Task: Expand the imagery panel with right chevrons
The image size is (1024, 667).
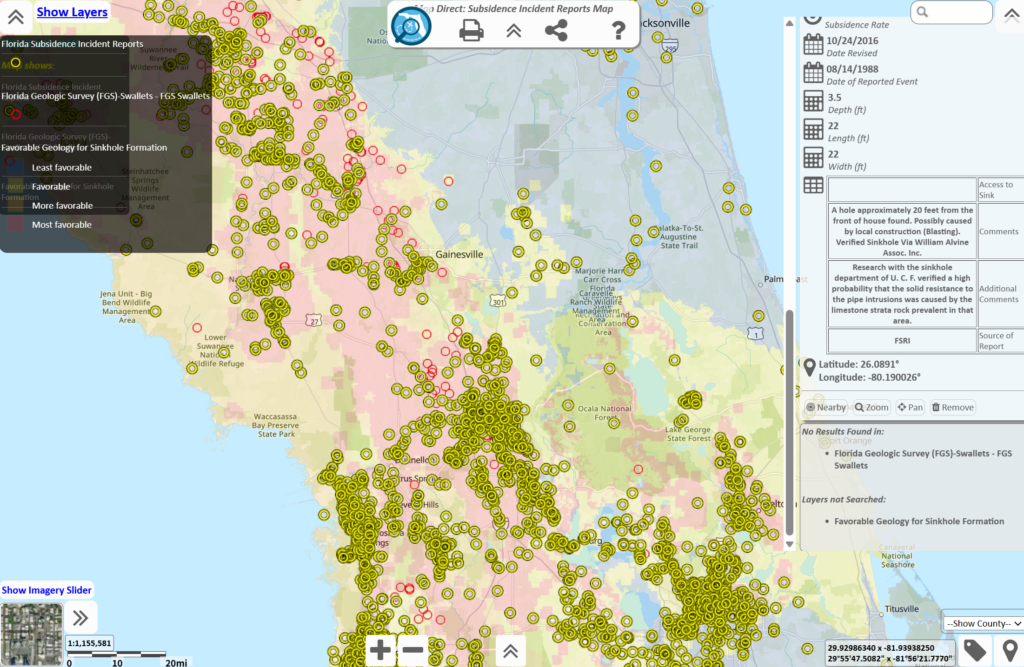Action: coord(81,618)
